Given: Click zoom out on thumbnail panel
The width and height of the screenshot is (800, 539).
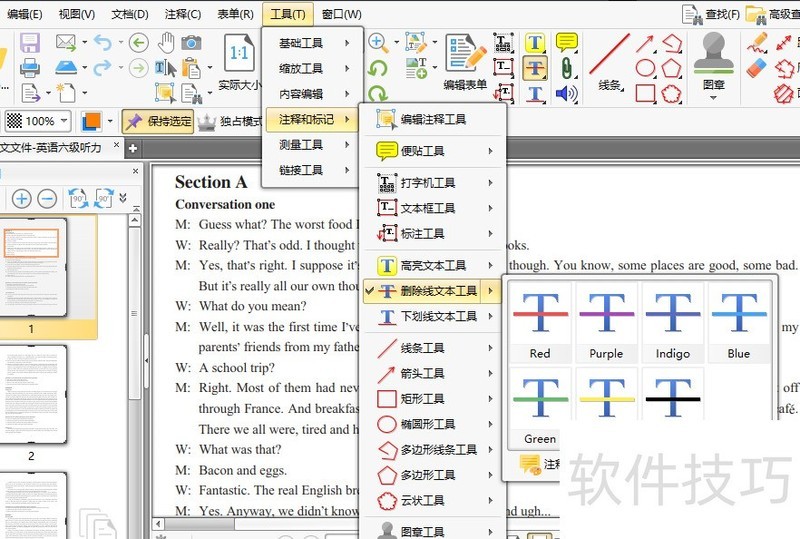Looking at the screenshot, I should (x=47, y=199).
